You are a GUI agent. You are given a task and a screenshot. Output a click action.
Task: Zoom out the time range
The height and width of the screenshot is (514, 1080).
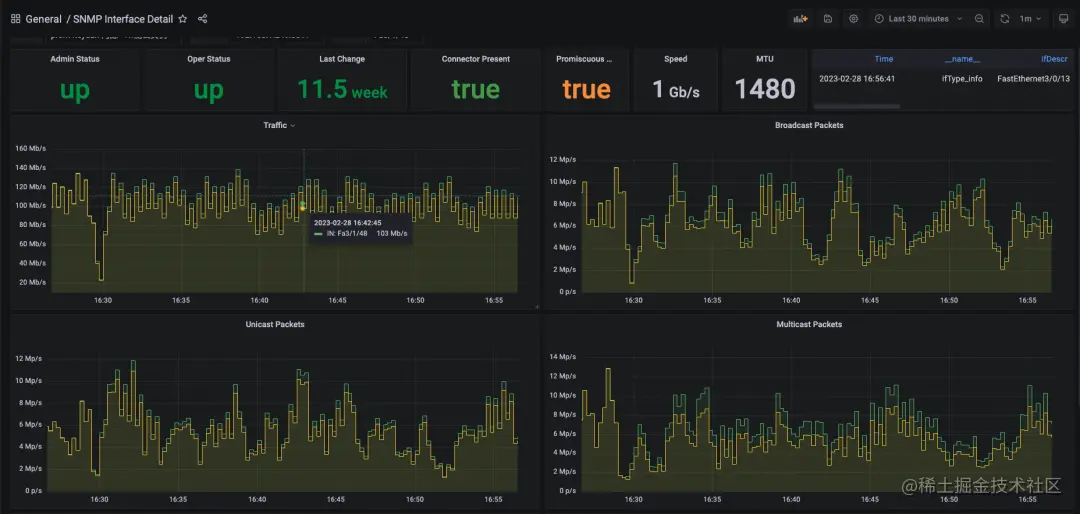979,19
